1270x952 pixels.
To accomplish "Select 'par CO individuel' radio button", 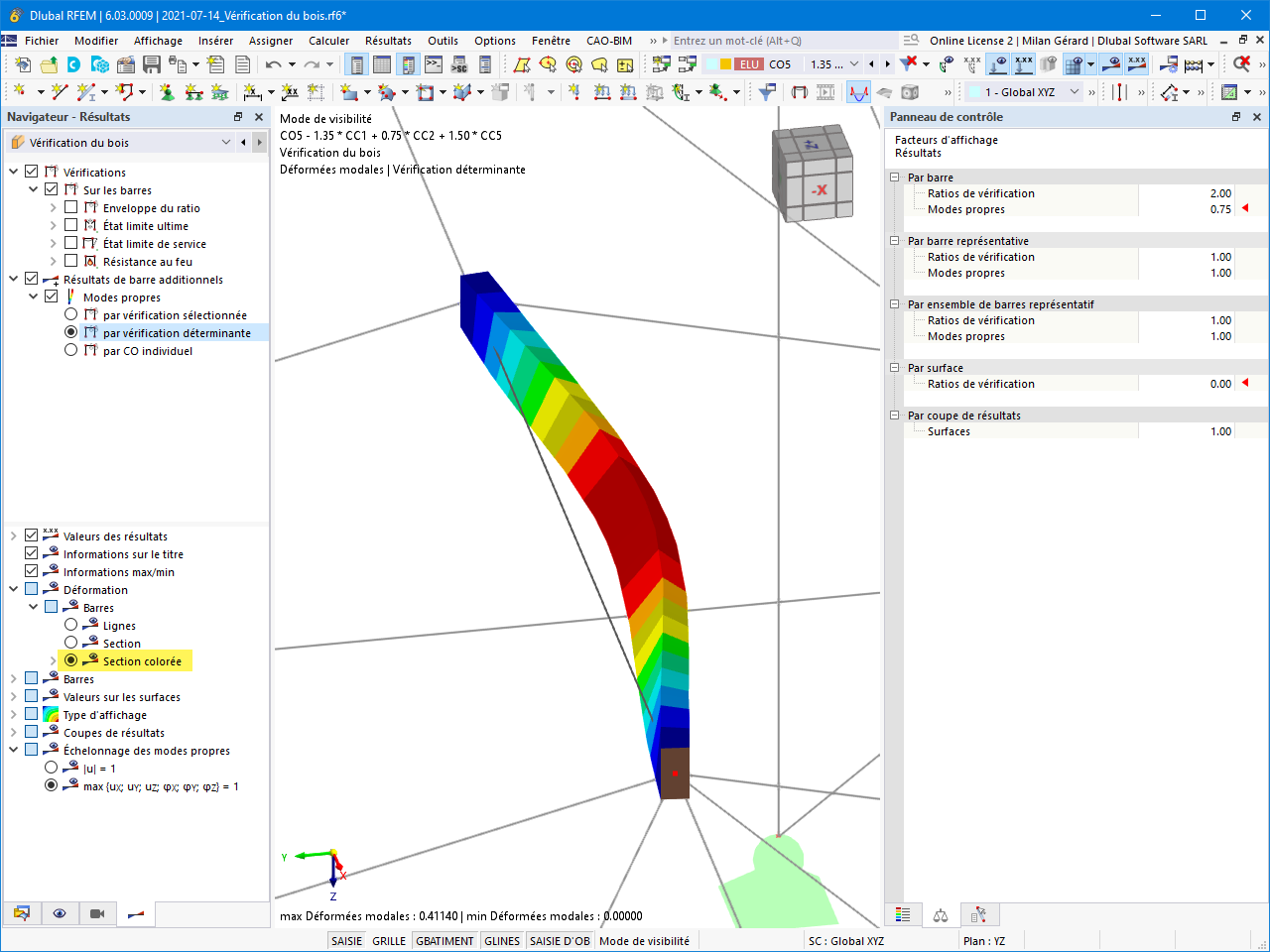I will tap(71, 350).
